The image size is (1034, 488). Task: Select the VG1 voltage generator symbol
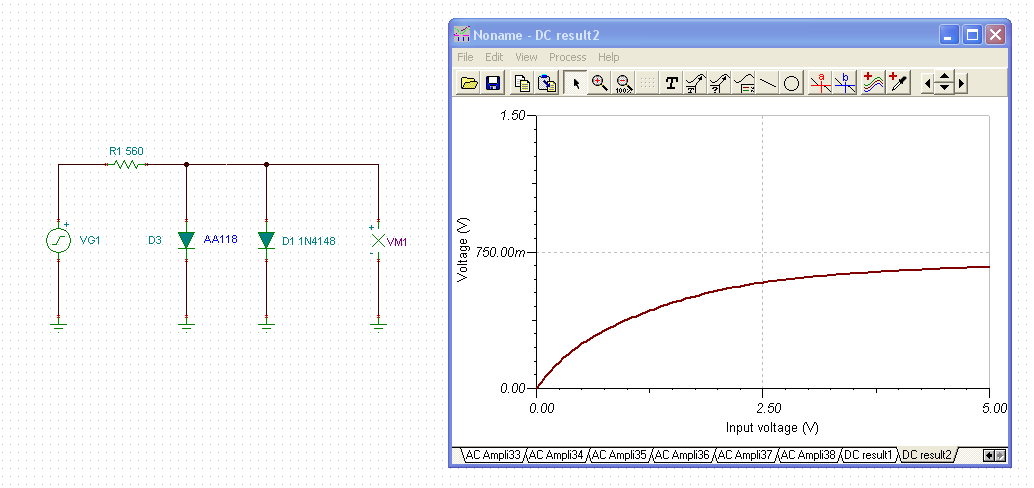click(58, 241)
